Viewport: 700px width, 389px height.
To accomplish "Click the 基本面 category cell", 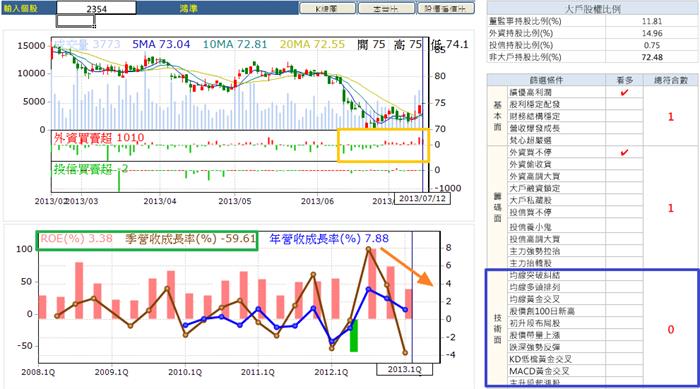I will coord(497,116).
